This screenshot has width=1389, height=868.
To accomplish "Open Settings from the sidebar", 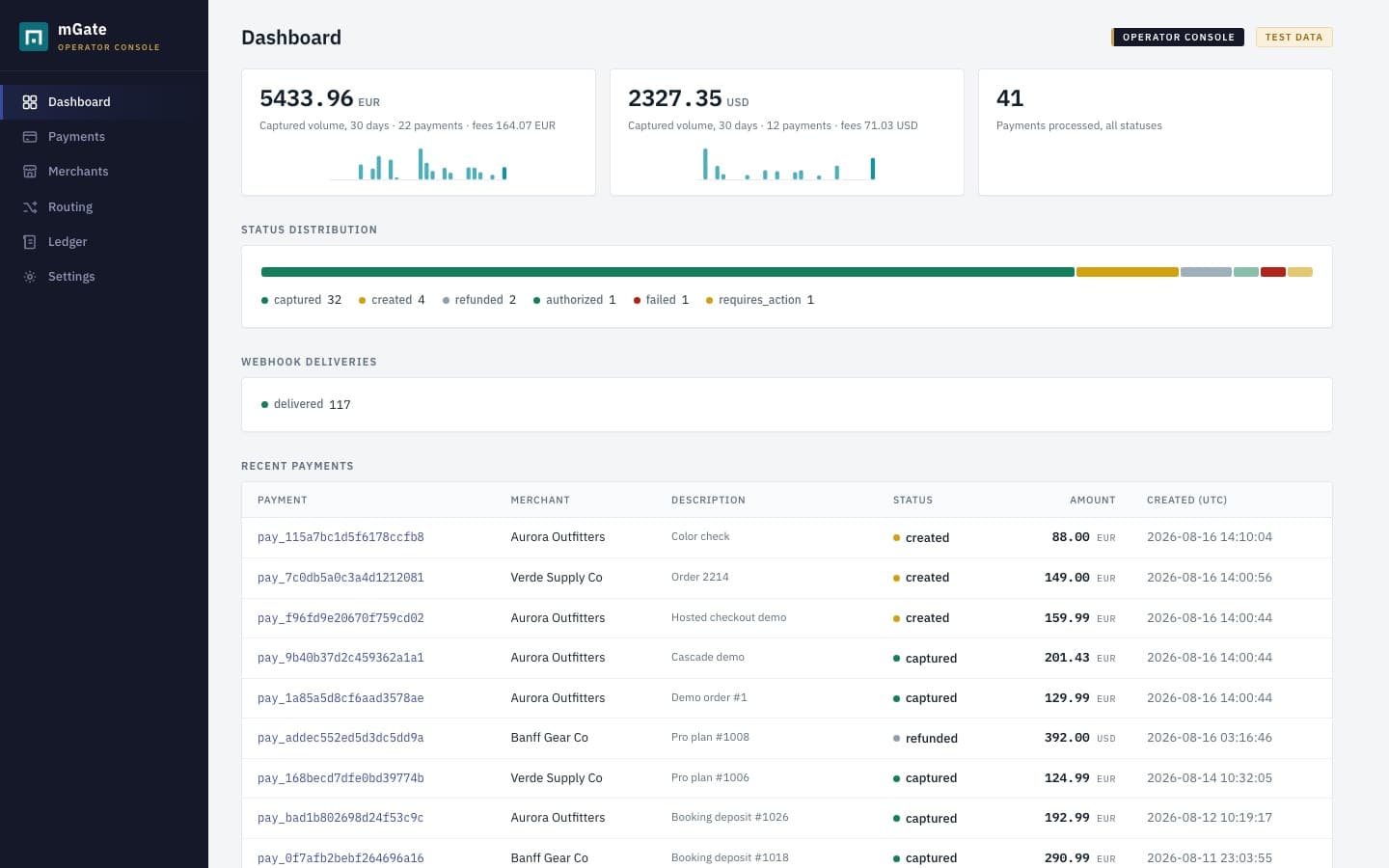I will 104,277.
